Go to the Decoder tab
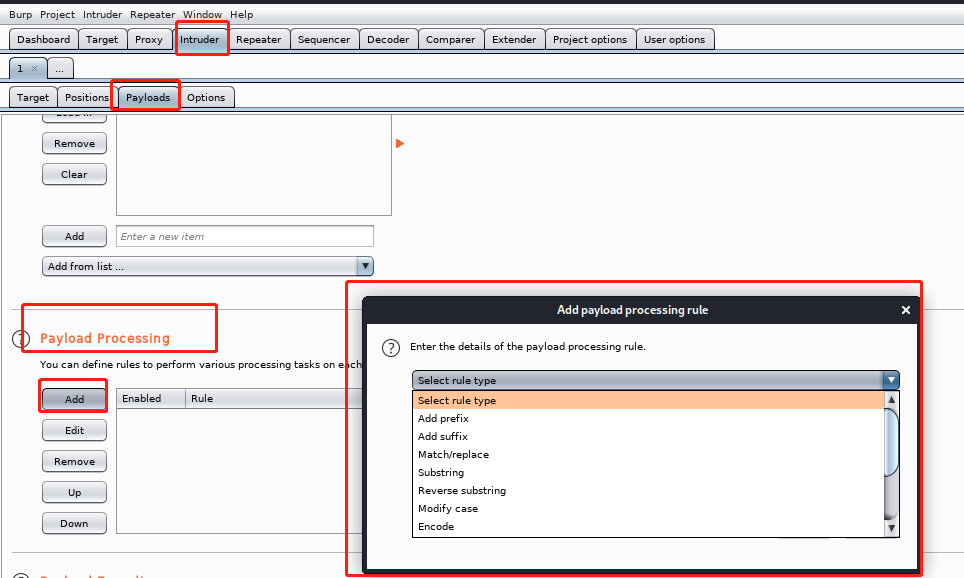The height and width of the screenshot is (578, 964). pyautogui.click(x=388, y=39)
